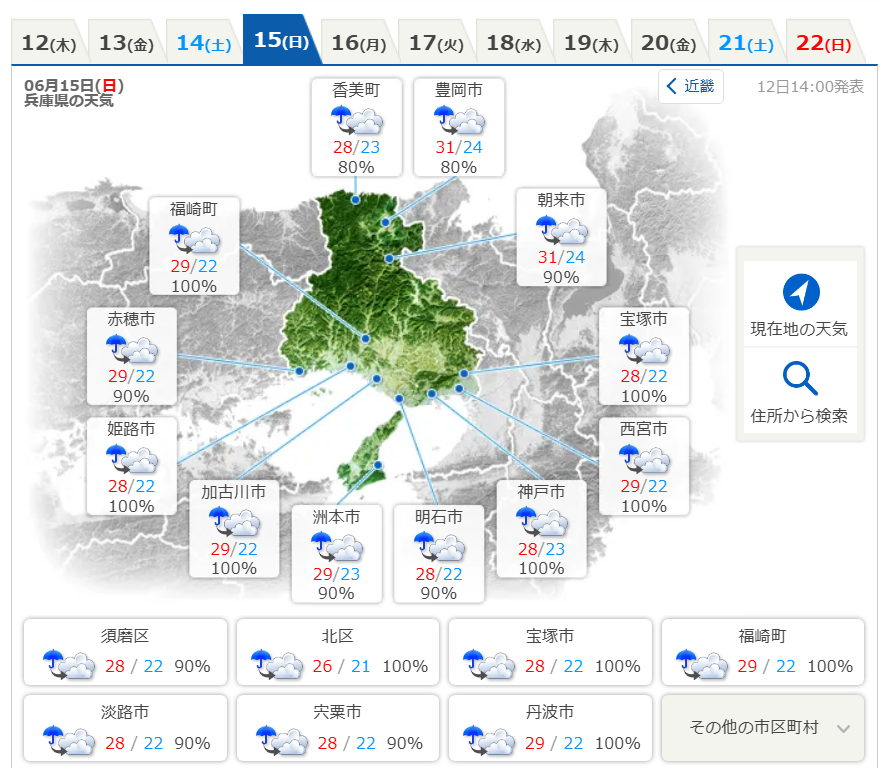885x768 pixels.
Task: Click the 住所から検索 magnifier icon
Action: point(800,378)
